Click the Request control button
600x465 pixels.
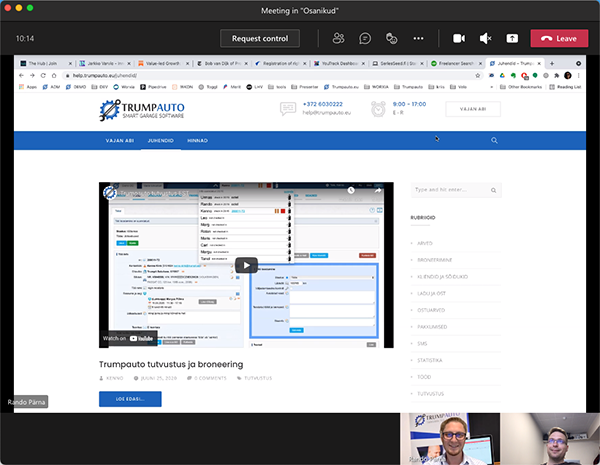260,38
